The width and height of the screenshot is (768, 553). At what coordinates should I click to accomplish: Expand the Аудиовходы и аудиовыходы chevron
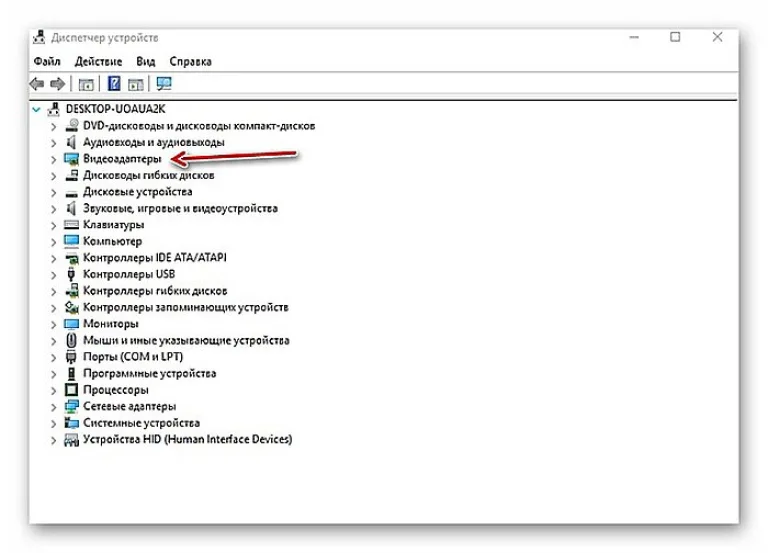click(53, 143)
